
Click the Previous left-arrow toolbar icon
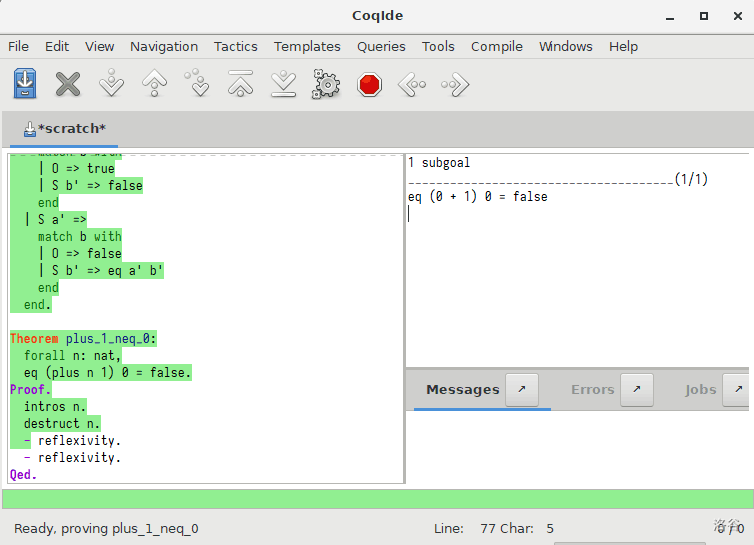click(412, 84)
